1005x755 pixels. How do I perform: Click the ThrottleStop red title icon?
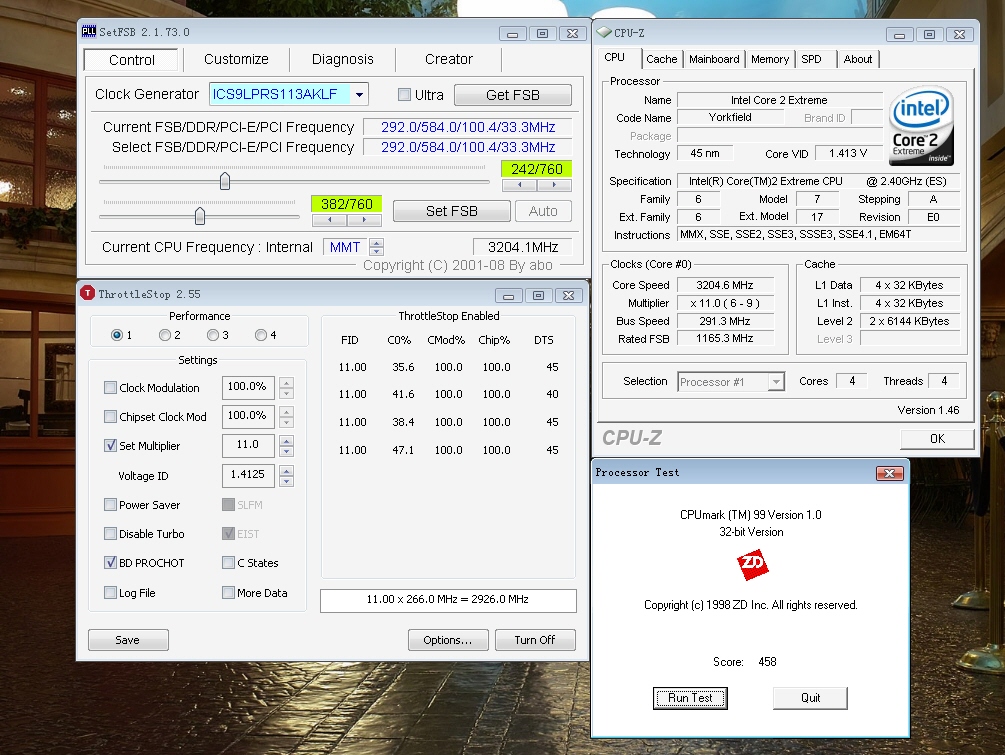[87, 293]
